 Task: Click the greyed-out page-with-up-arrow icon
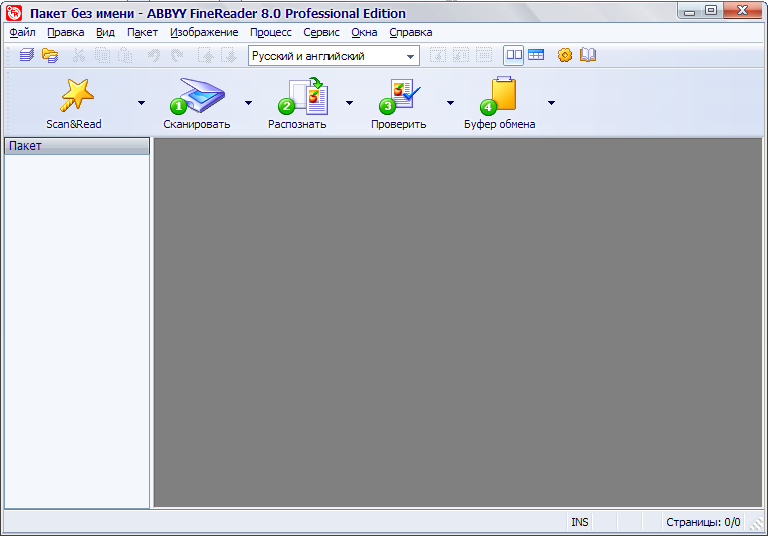205,55
